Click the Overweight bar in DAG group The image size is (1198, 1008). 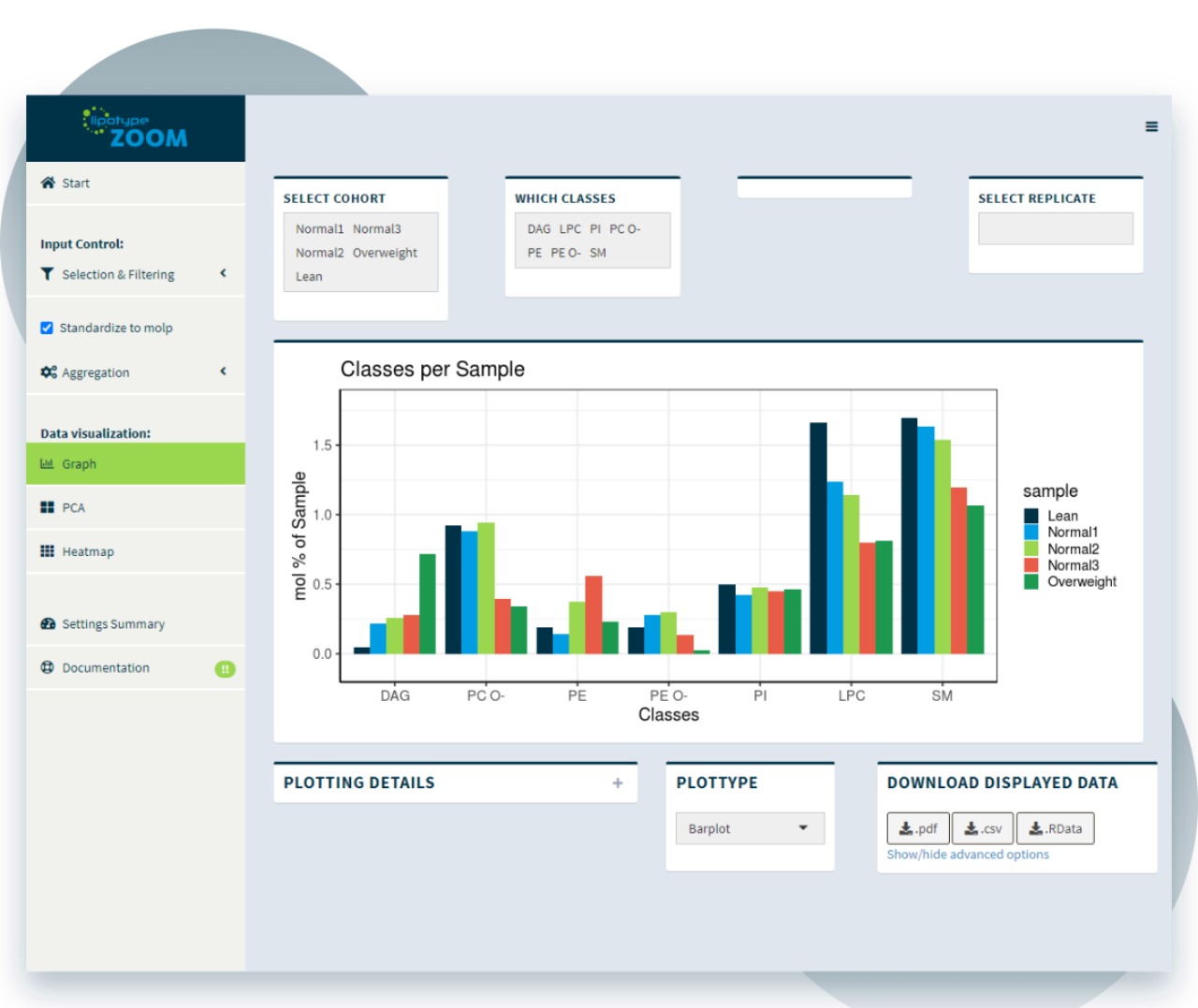(x=428, y=604)
